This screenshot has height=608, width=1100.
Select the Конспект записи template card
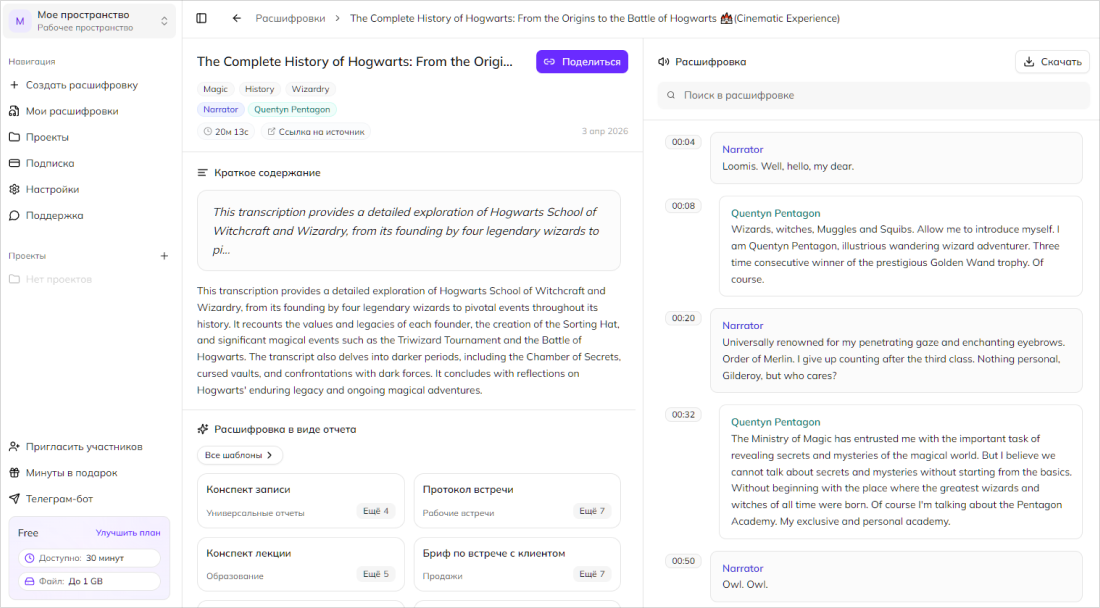(300, 500)
